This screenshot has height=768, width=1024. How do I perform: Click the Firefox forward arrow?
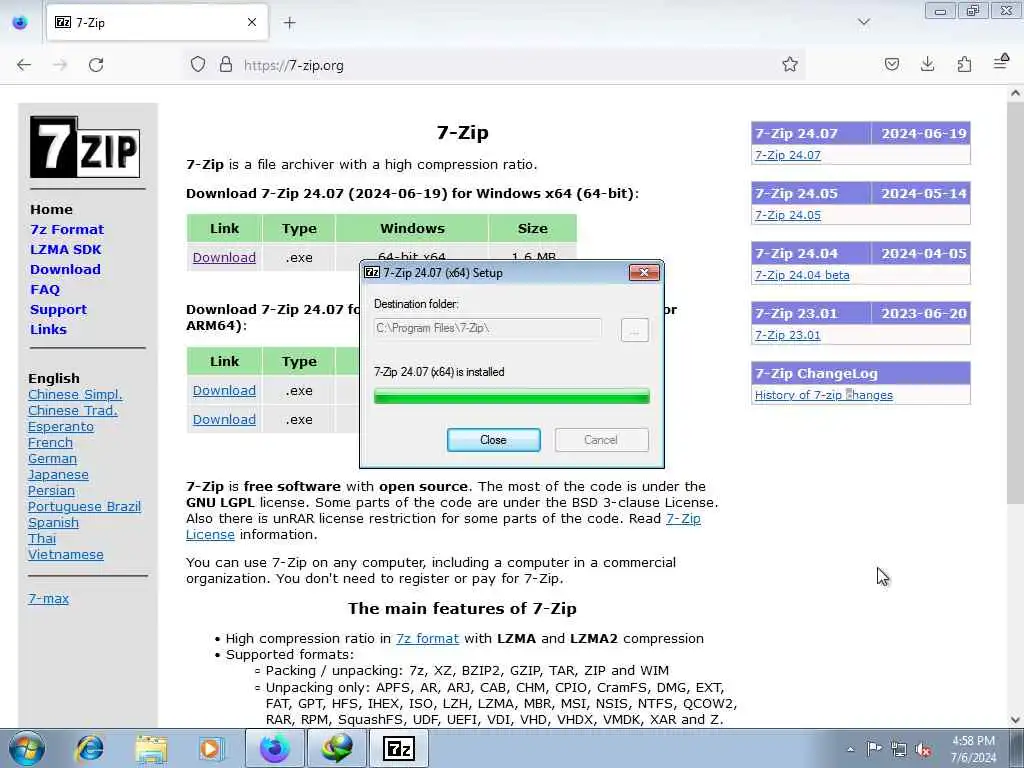(60, 65)
